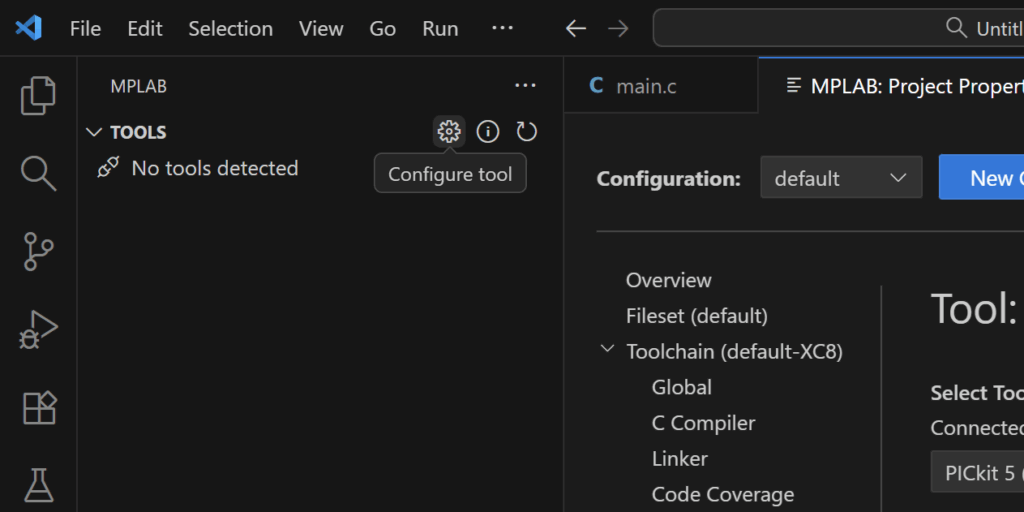The height and width of the screenshot is (512, 1024).
Task: Open Run and Debug view
Action: (38, 329)
